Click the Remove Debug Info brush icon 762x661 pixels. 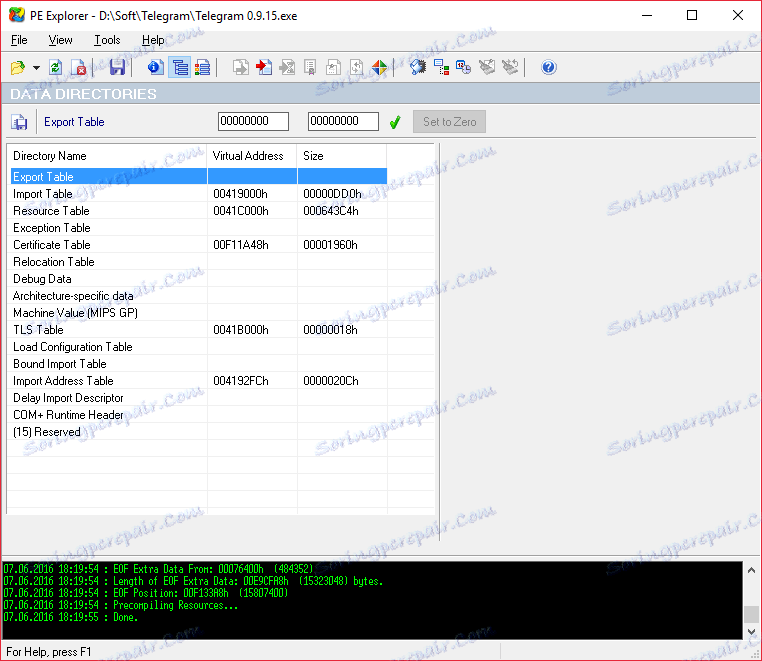coord(487,67)
